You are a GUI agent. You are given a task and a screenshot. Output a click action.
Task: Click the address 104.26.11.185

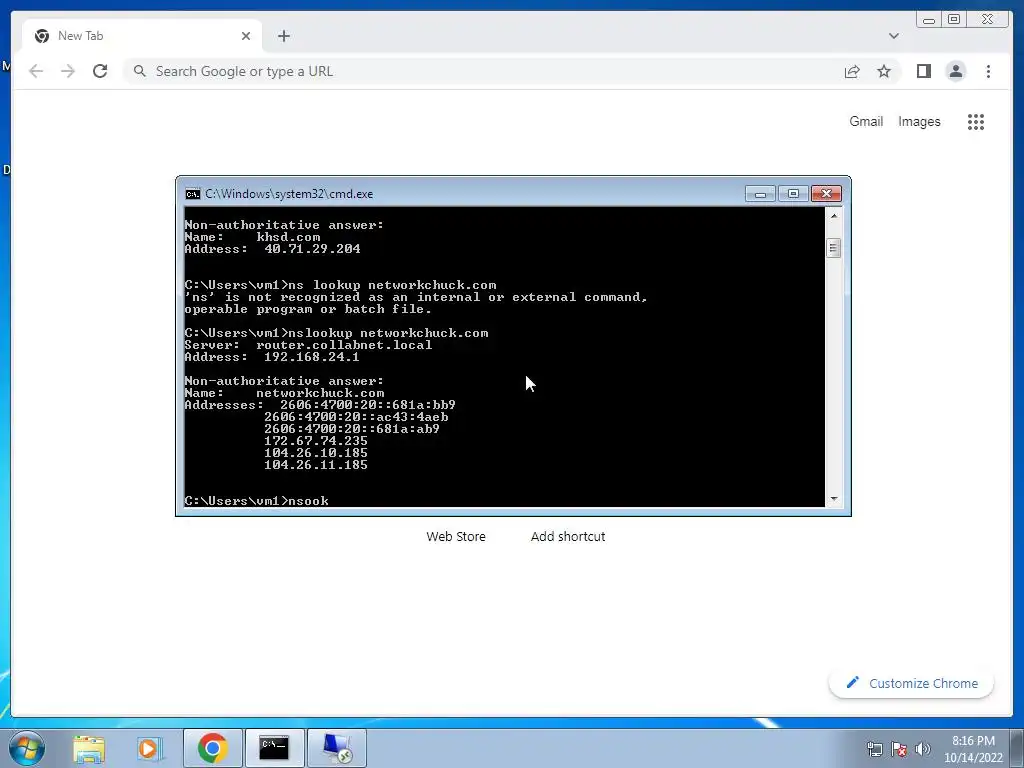point(315,465)
